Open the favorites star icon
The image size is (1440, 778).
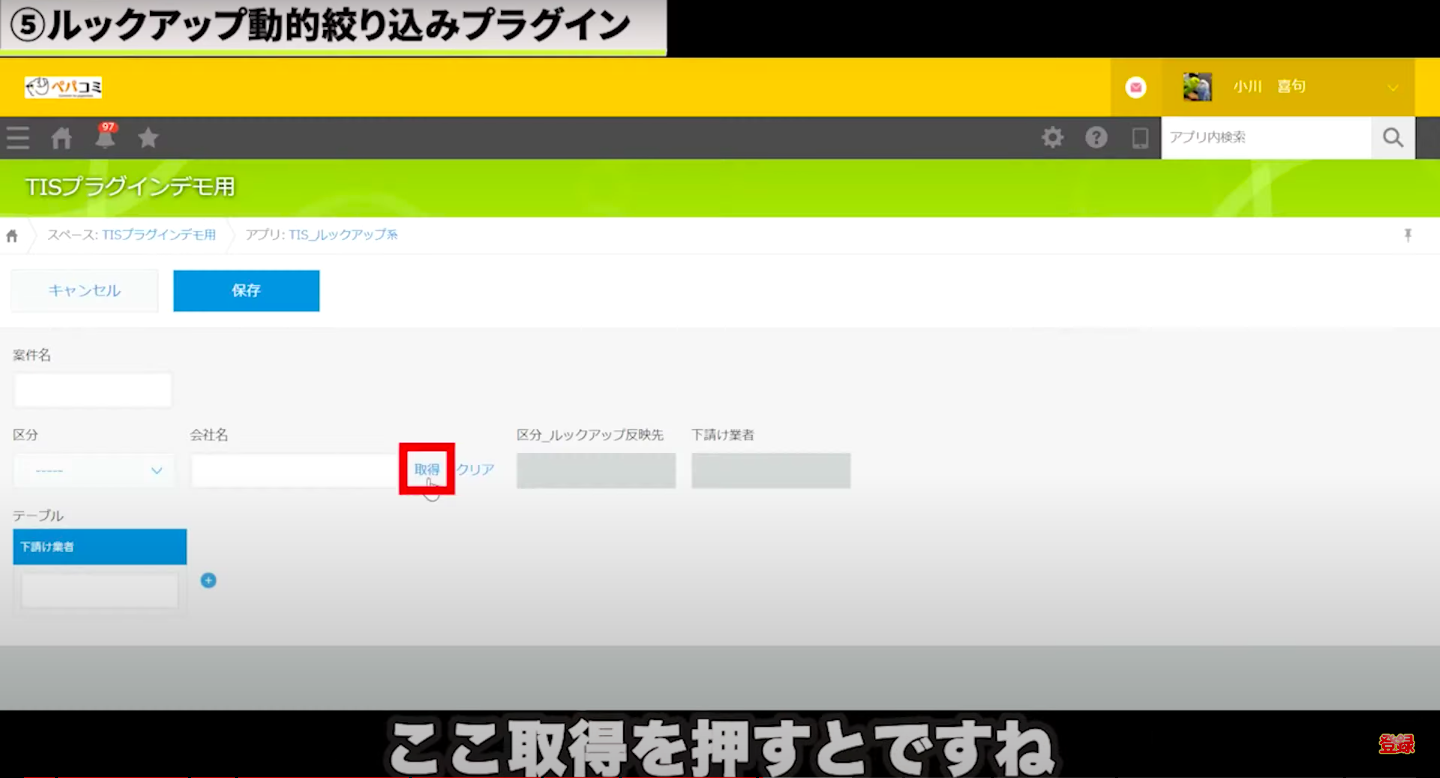pos(148,138)
